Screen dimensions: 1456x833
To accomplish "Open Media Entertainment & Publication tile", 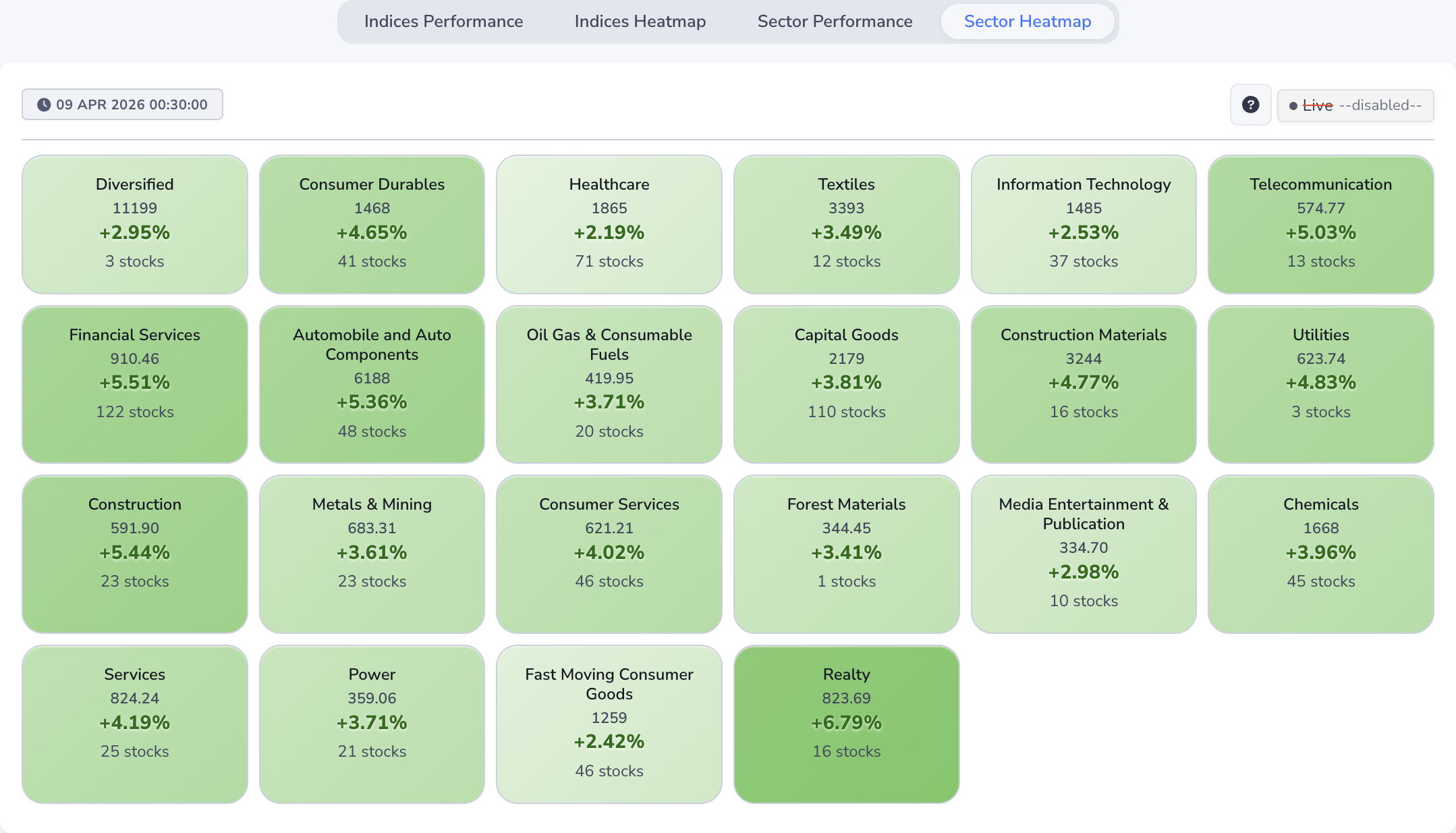I will click(1083, 554).
